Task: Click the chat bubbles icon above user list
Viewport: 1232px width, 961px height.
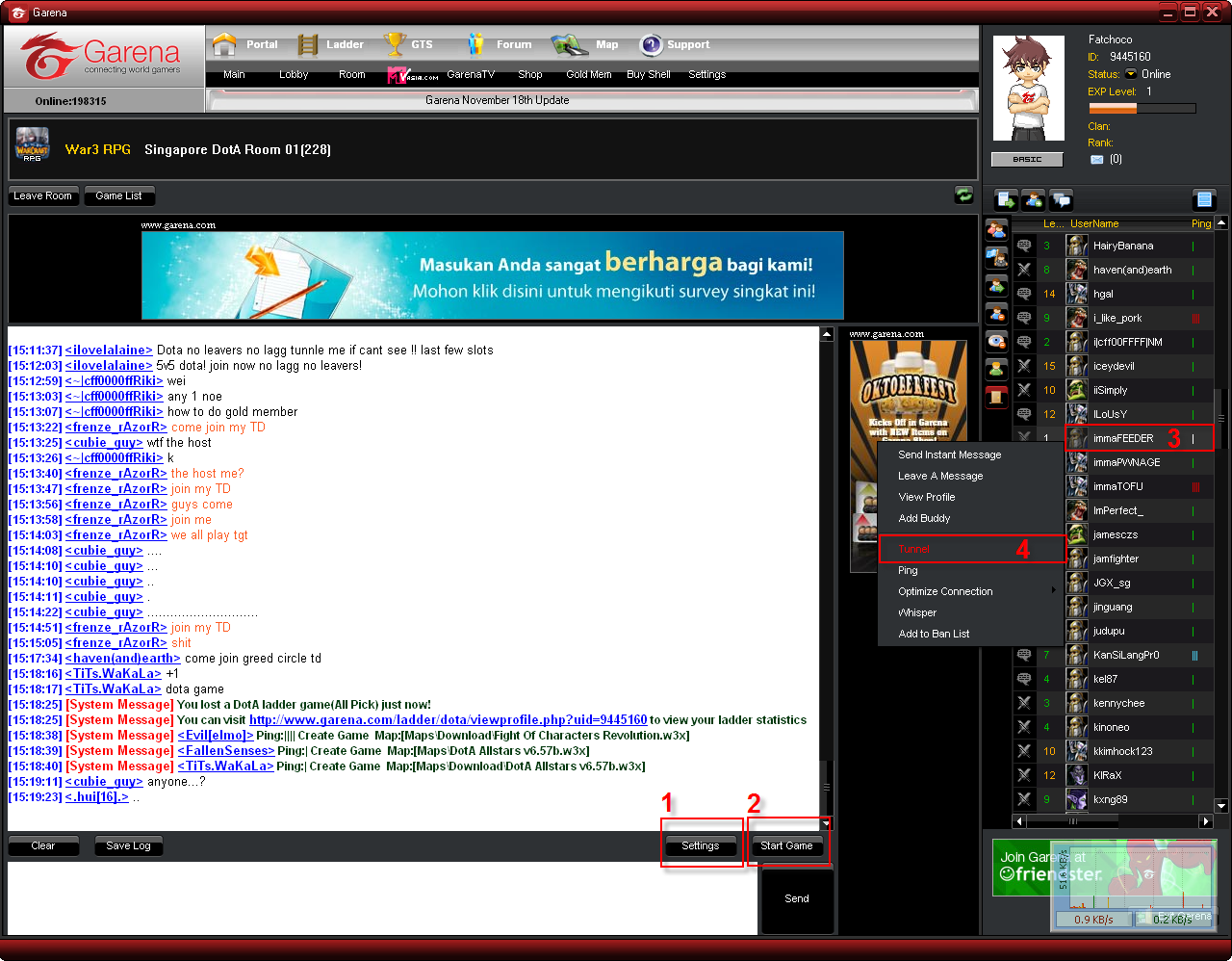Action: coord(1061,199)
